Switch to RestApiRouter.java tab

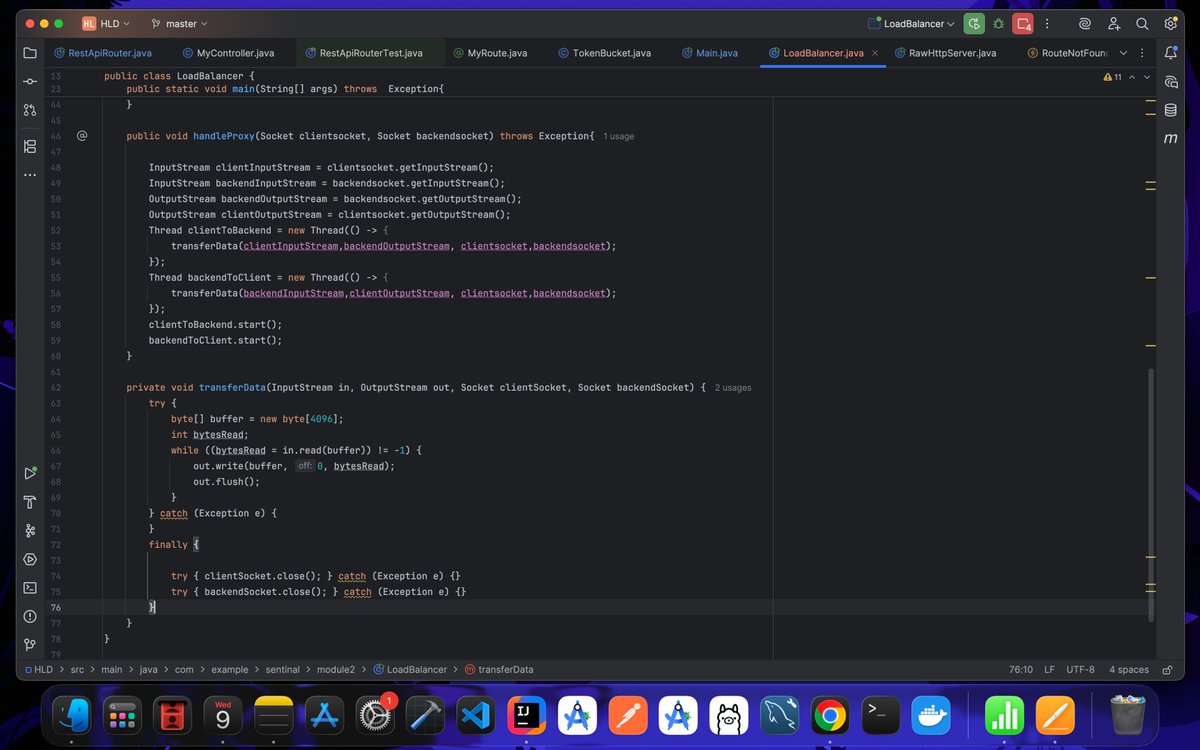(103, 53)
